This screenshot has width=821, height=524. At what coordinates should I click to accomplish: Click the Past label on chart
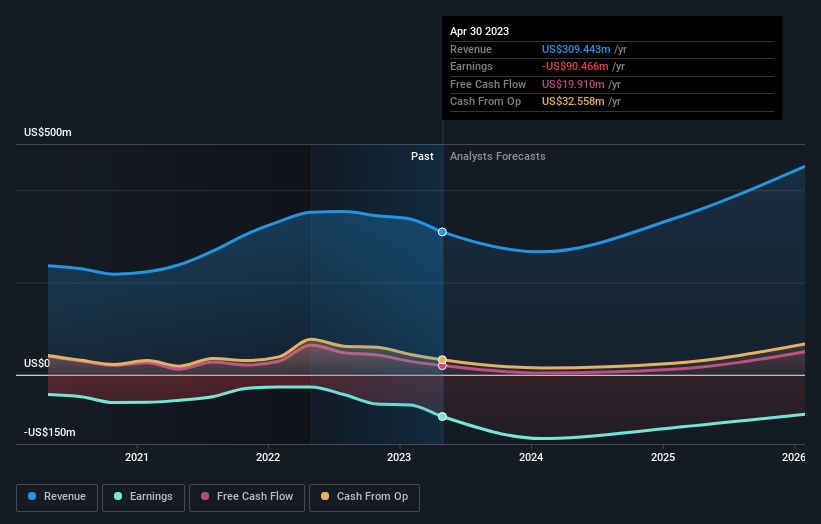coord(422,157)
